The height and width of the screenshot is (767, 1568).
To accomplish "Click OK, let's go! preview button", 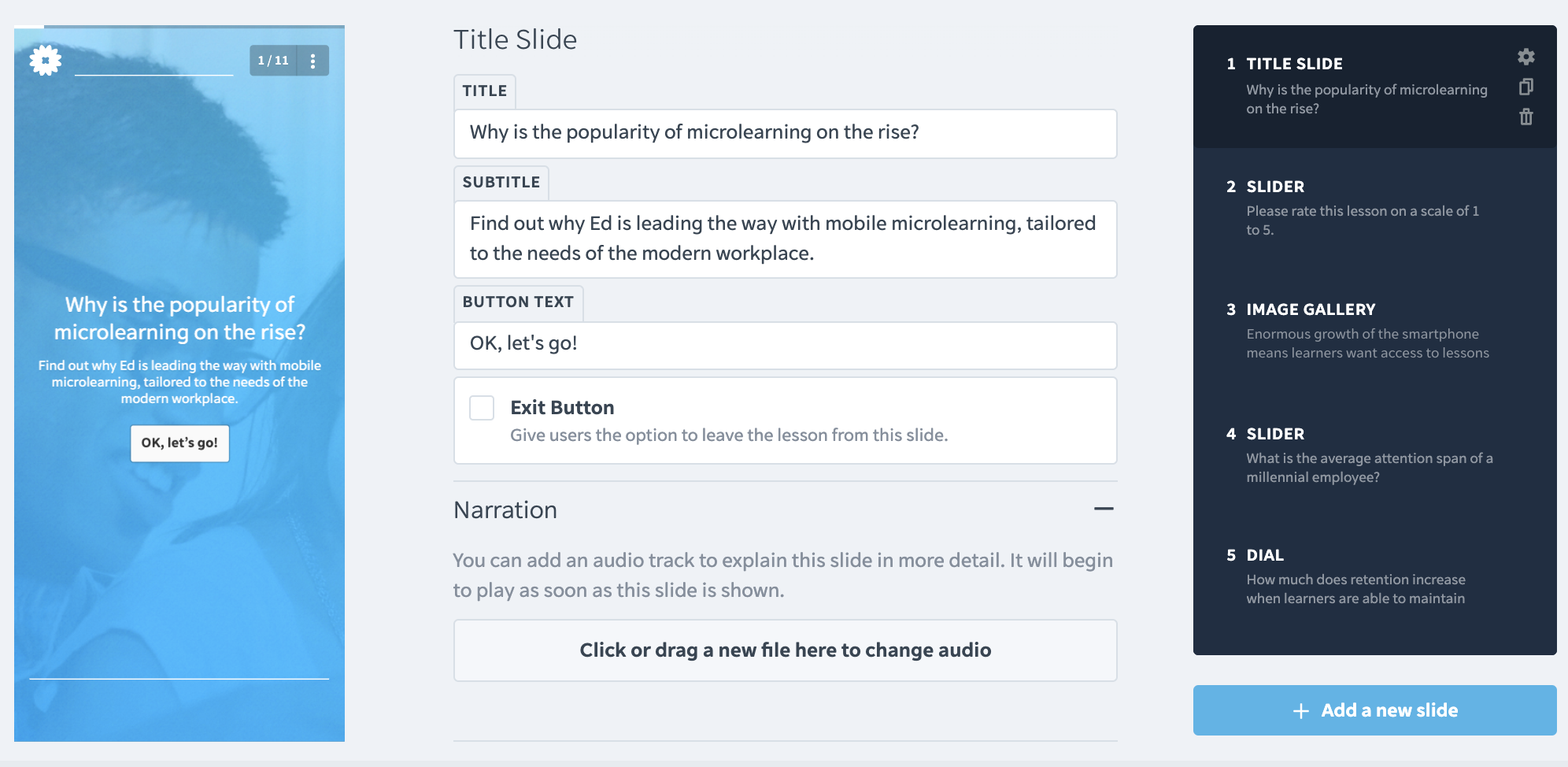I will tap(179, 443).
